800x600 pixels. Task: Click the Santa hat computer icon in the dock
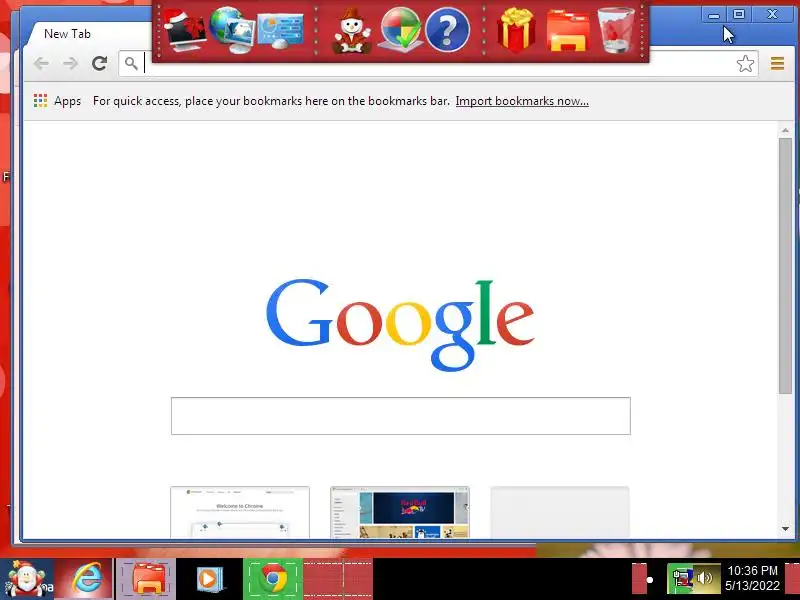point(185,31)
